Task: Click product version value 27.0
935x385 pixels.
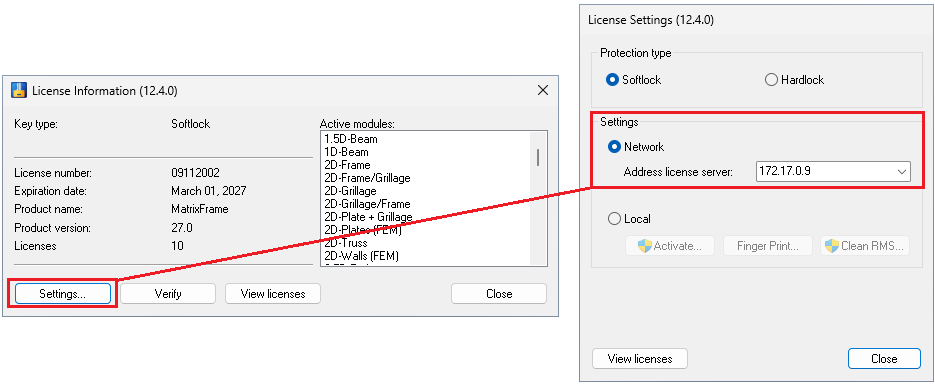Action: click(x=181, y=228)
